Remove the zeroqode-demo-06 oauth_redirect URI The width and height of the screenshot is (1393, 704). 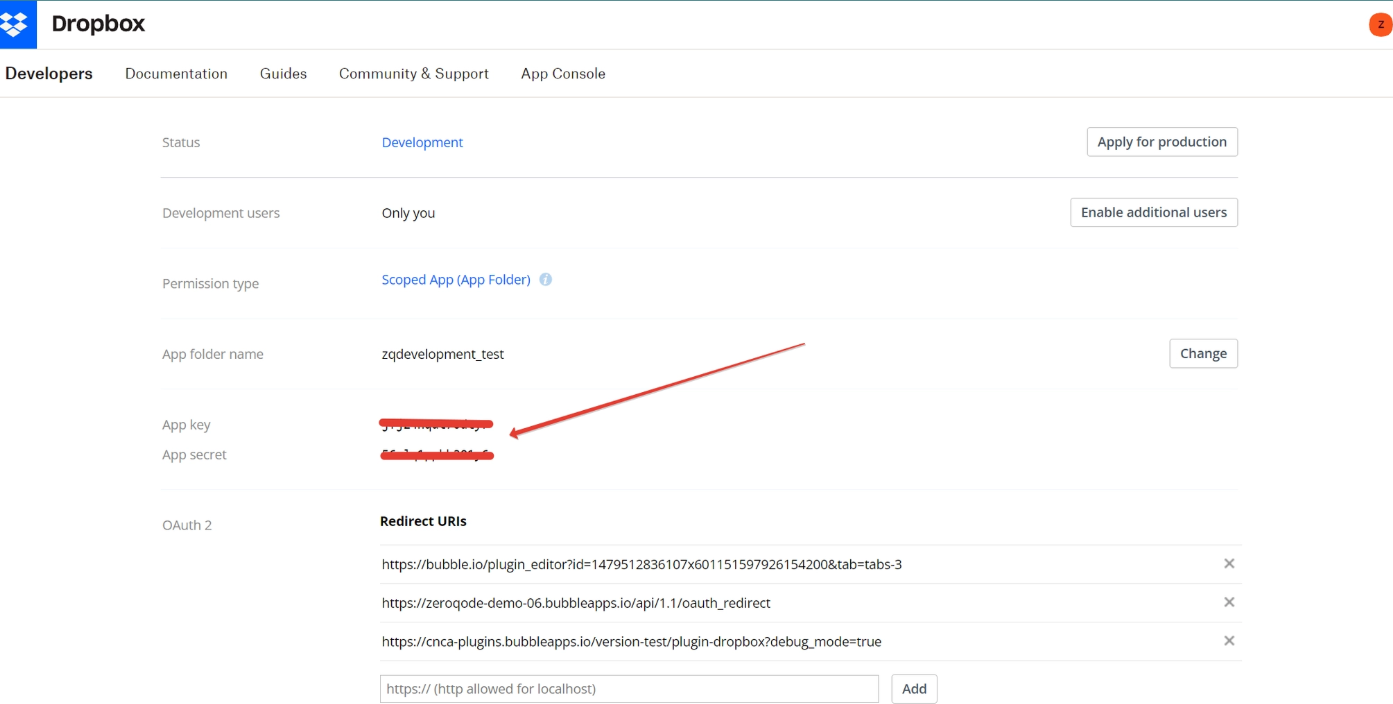pos(1229,602)
